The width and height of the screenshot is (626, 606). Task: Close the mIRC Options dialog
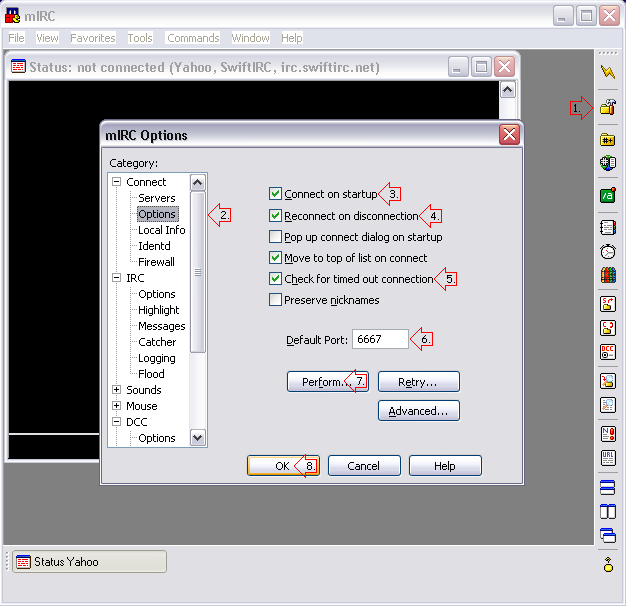(x=509, y=135)
